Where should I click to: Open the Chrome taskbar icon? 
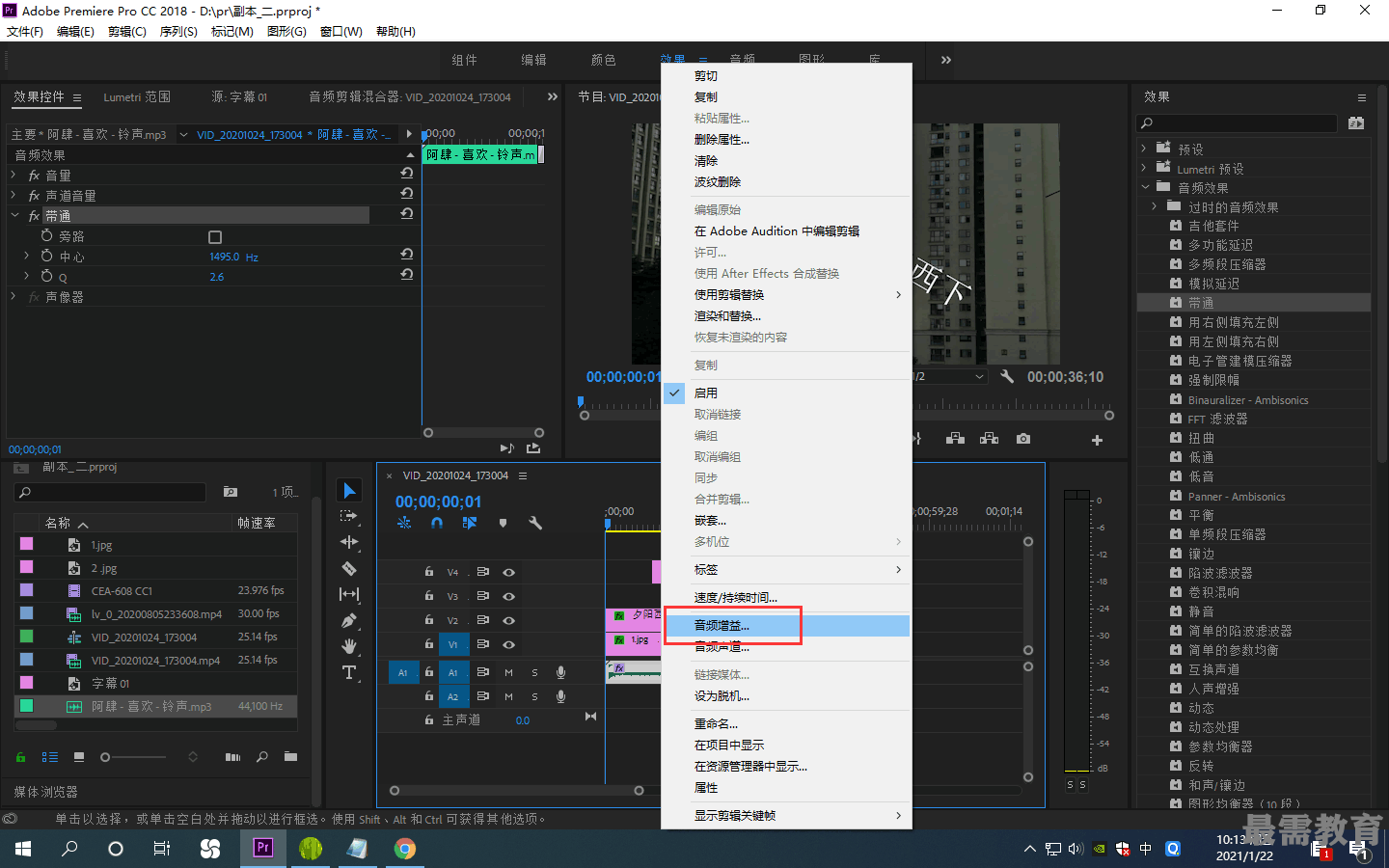point(405,849)
